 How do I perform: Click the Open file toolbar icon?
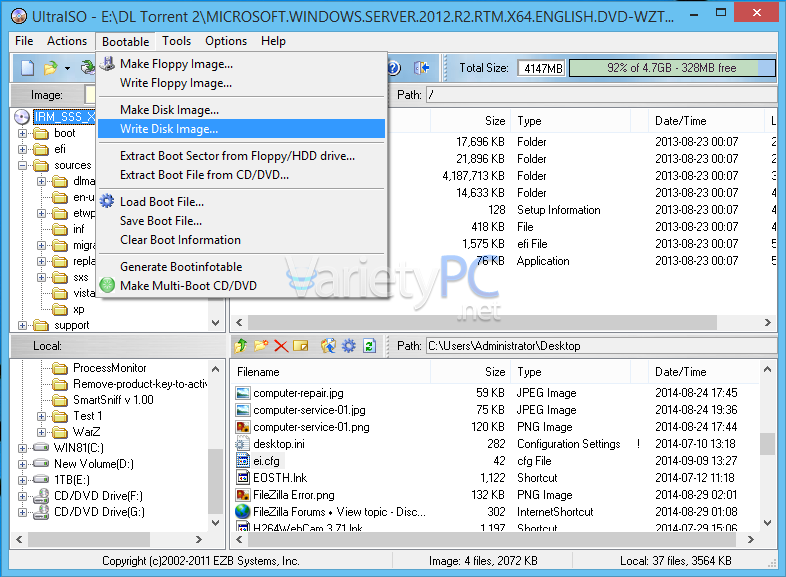coord(50,68)
